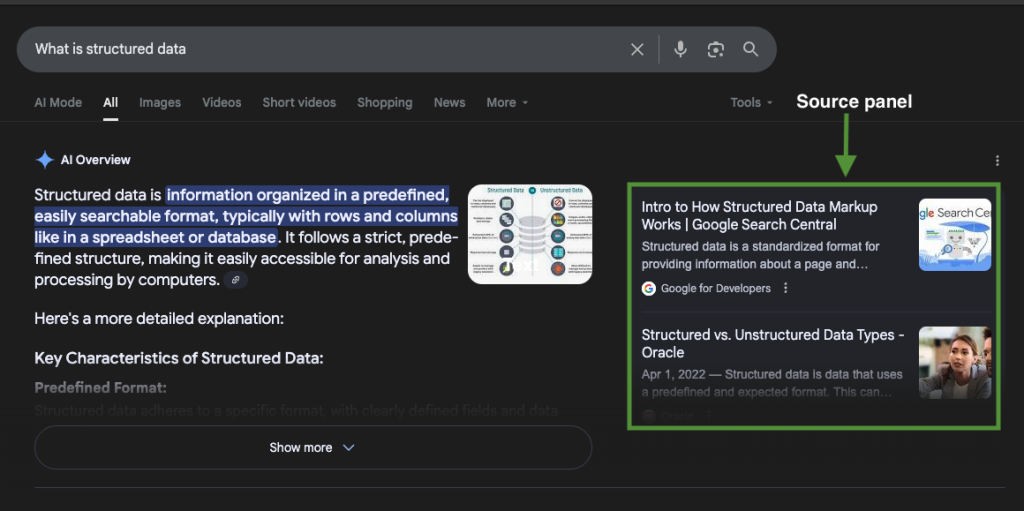Open the Videos results tab
The image size is (1024, 511).
[221, 102]
